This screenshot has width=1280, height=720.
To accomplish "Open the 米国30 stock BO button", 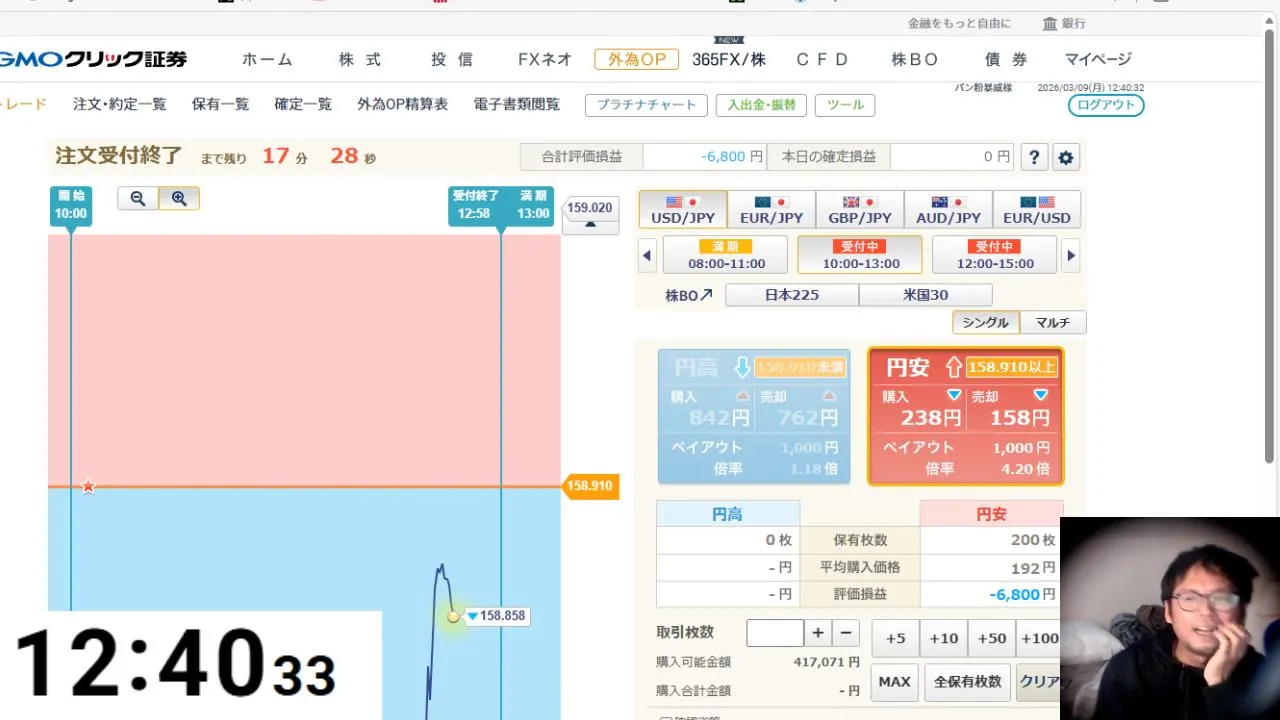I will (x=926, y=295).
